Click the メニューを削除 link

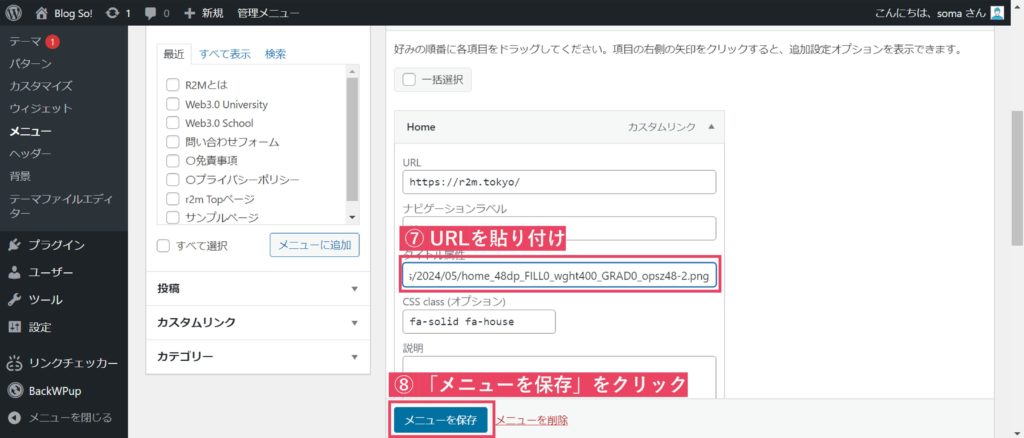tap(532, 420)
